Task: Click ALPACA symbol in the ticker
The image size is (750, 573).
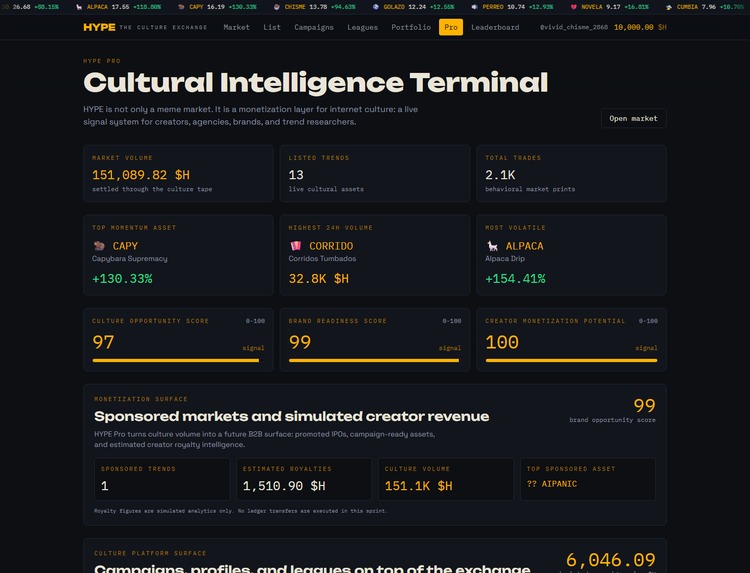Action: (x=97, y=7)
